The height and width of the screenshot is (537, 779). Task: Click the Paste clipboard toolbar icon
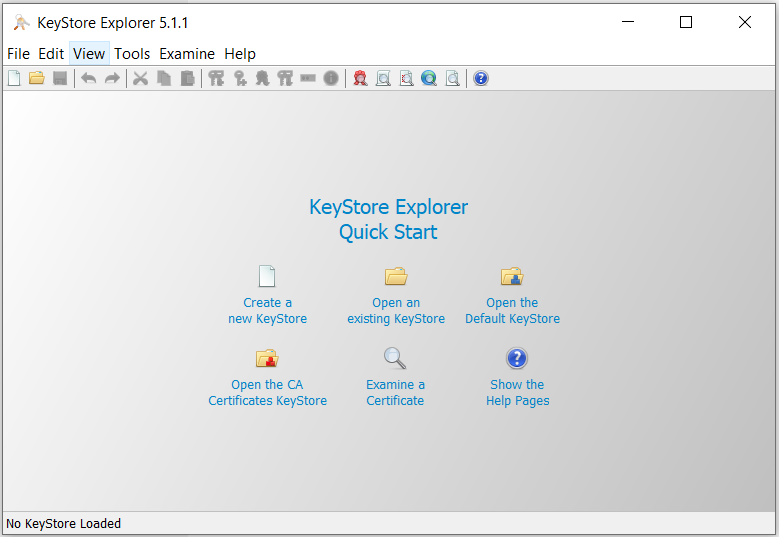187,78
